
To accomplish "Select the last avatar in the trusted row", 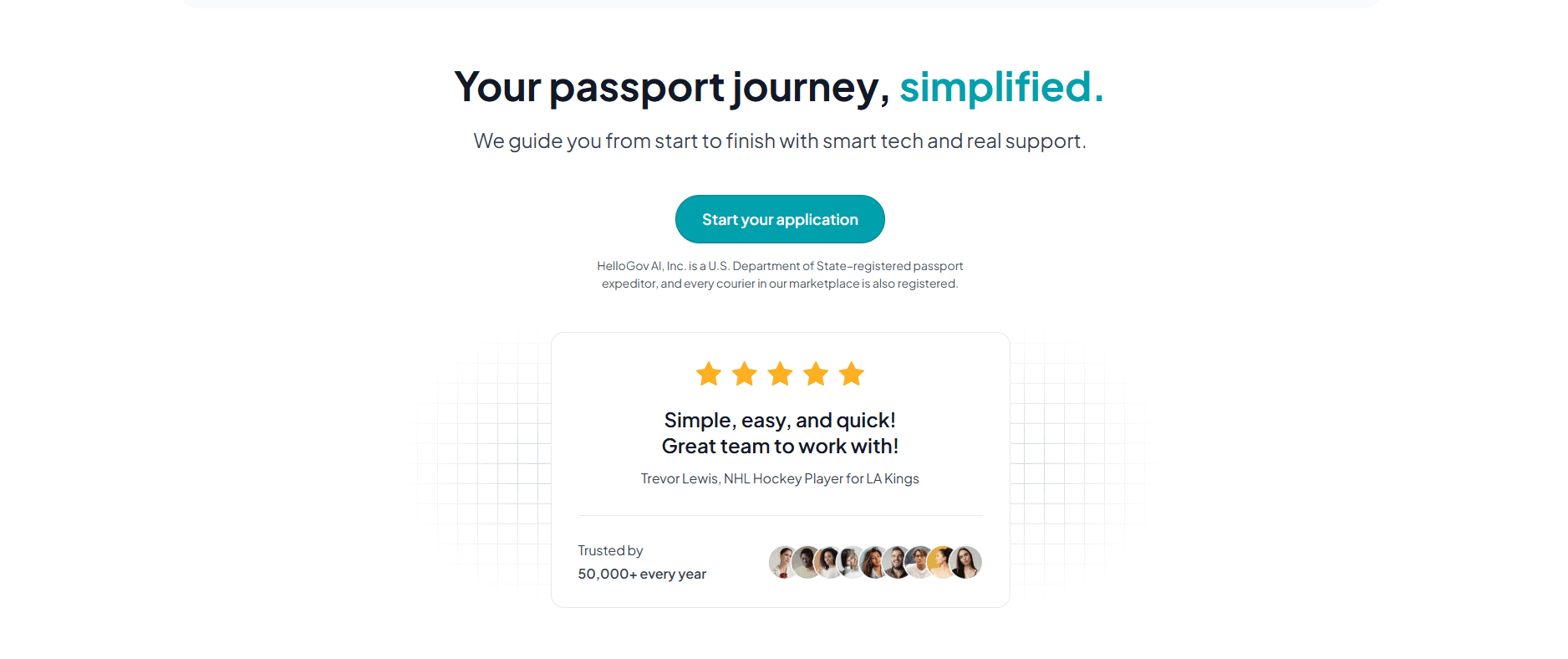I will click(x=967, y=562).
